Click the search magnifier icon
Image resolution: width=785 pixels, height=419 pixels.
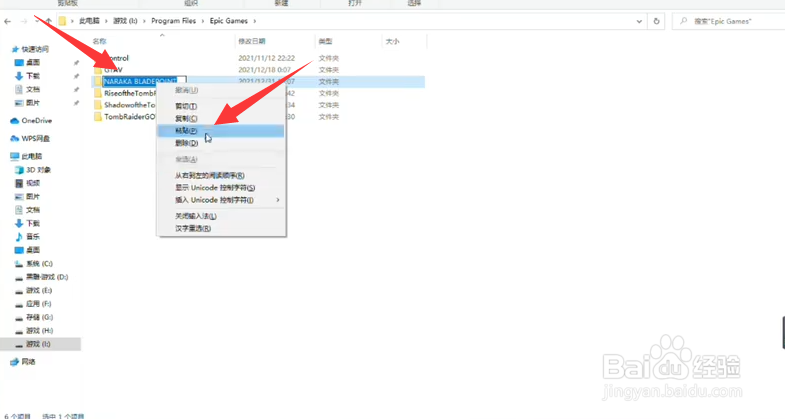pyautogui.click(x=683, y=21)
